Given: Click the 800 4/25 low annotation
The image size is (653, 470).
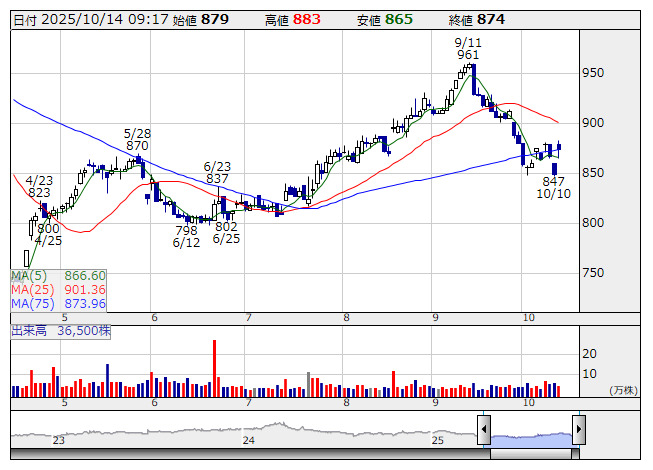Looking at the screenshot, I should click(x=48, y=235).
